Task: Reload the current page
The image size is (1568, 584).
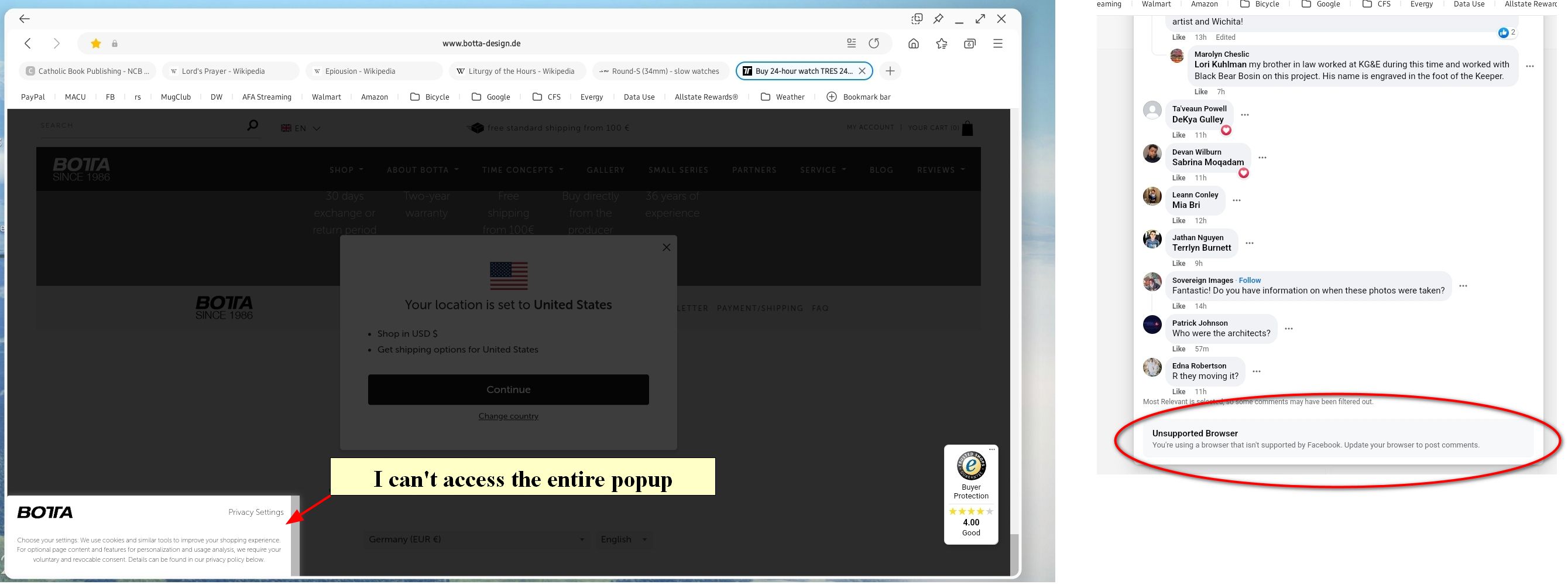Action: click(x=874, y=43)
